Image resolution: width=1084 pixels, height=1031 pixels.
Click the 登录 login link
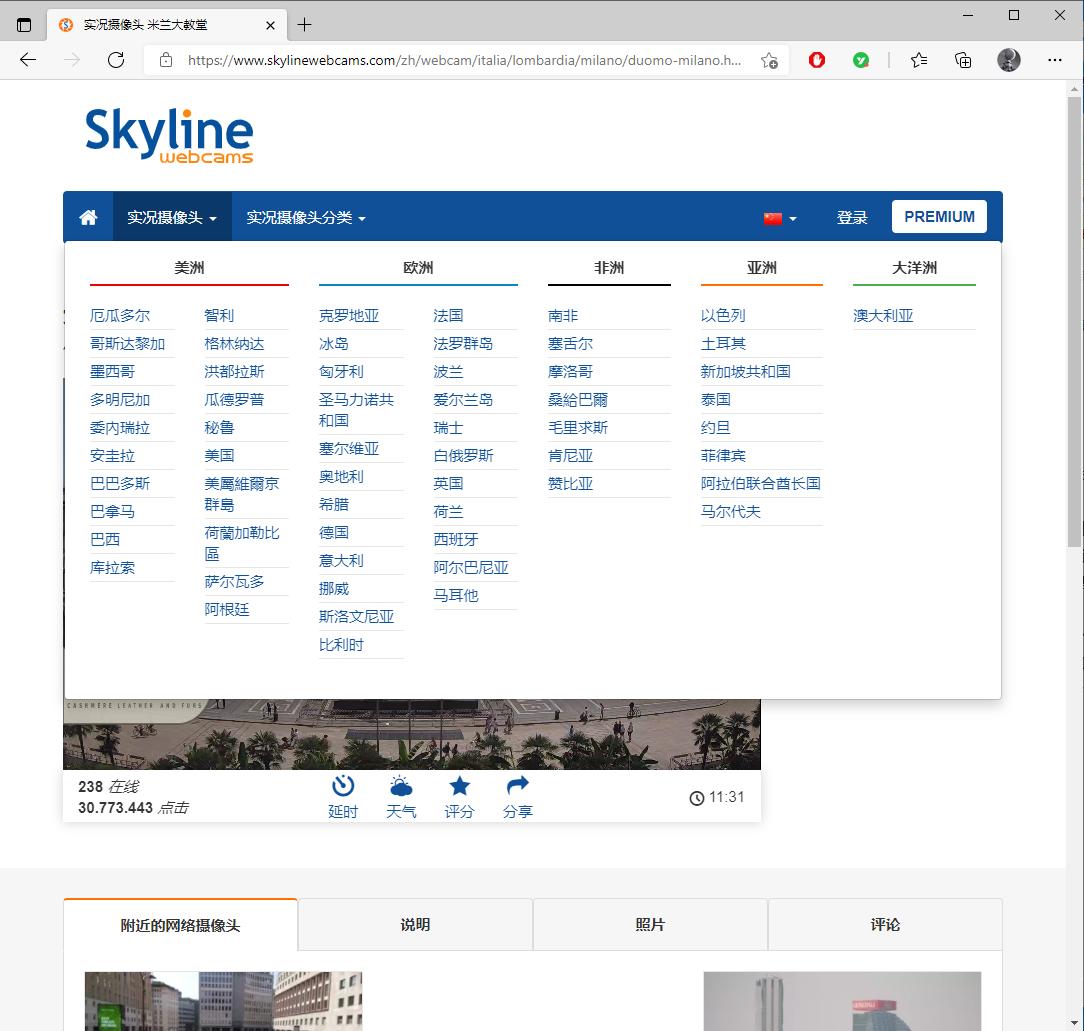(x=853, y=217)
